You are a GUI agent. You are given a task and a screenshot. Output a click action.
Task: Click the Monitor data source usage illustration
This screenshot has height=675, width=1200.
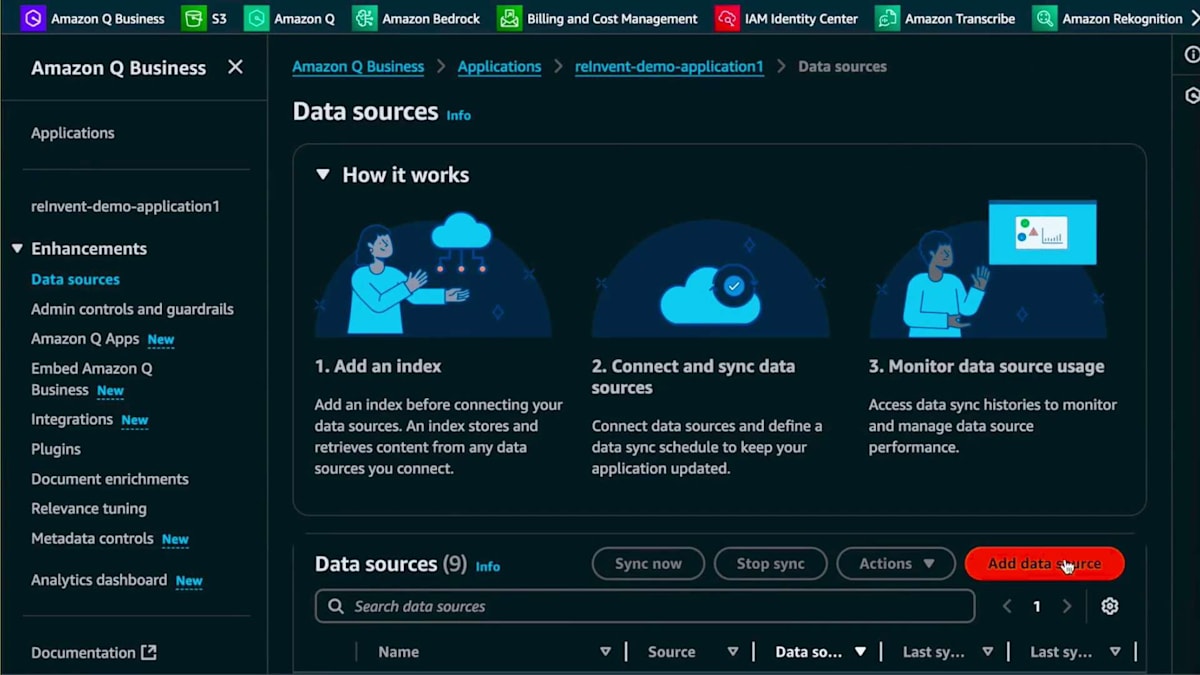pyautogui.click(x=987, y=269)
